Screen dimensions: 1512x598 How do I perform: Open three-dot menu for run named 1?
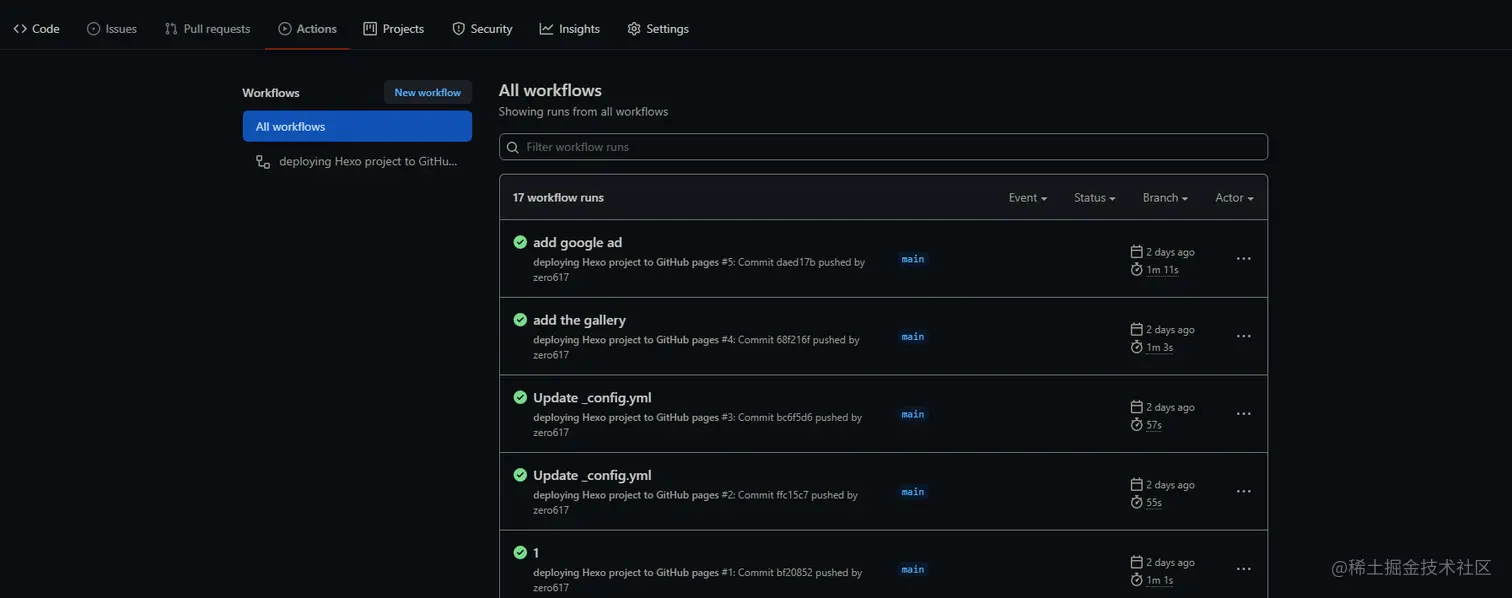[x=1243, y=569]
